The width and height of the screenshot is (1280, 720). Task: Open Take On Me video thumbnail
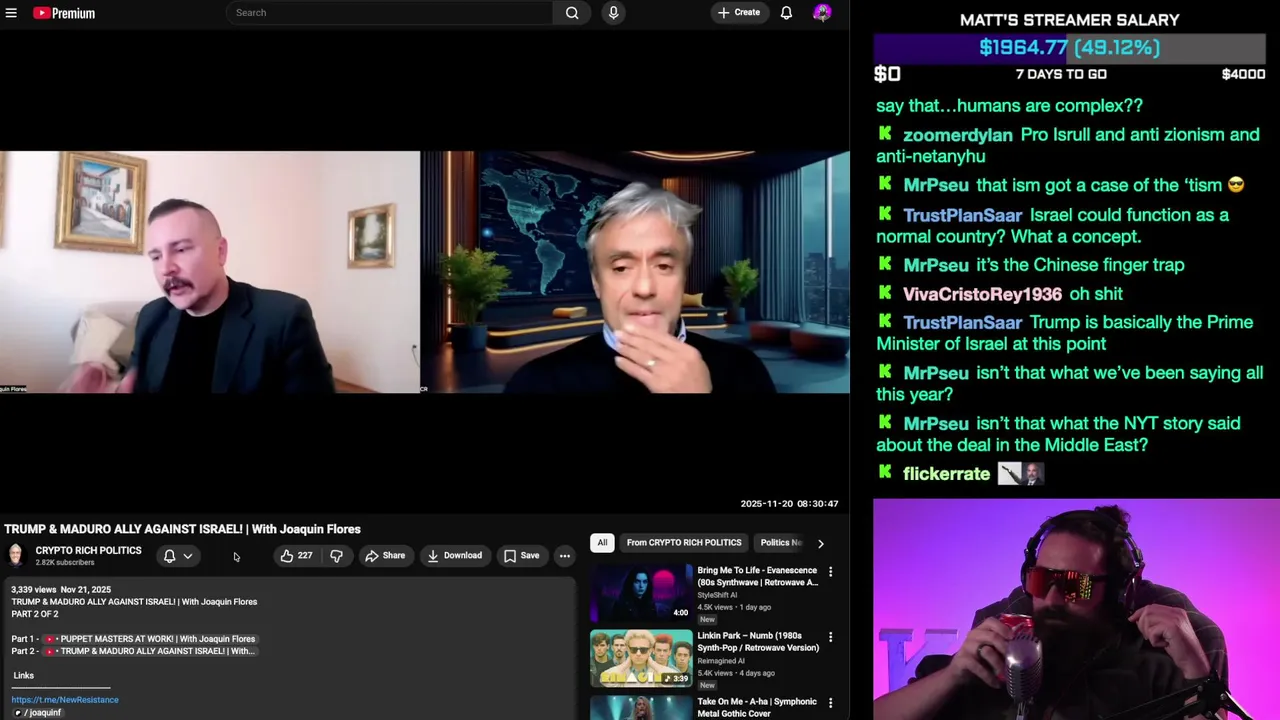tap(641, 708)
